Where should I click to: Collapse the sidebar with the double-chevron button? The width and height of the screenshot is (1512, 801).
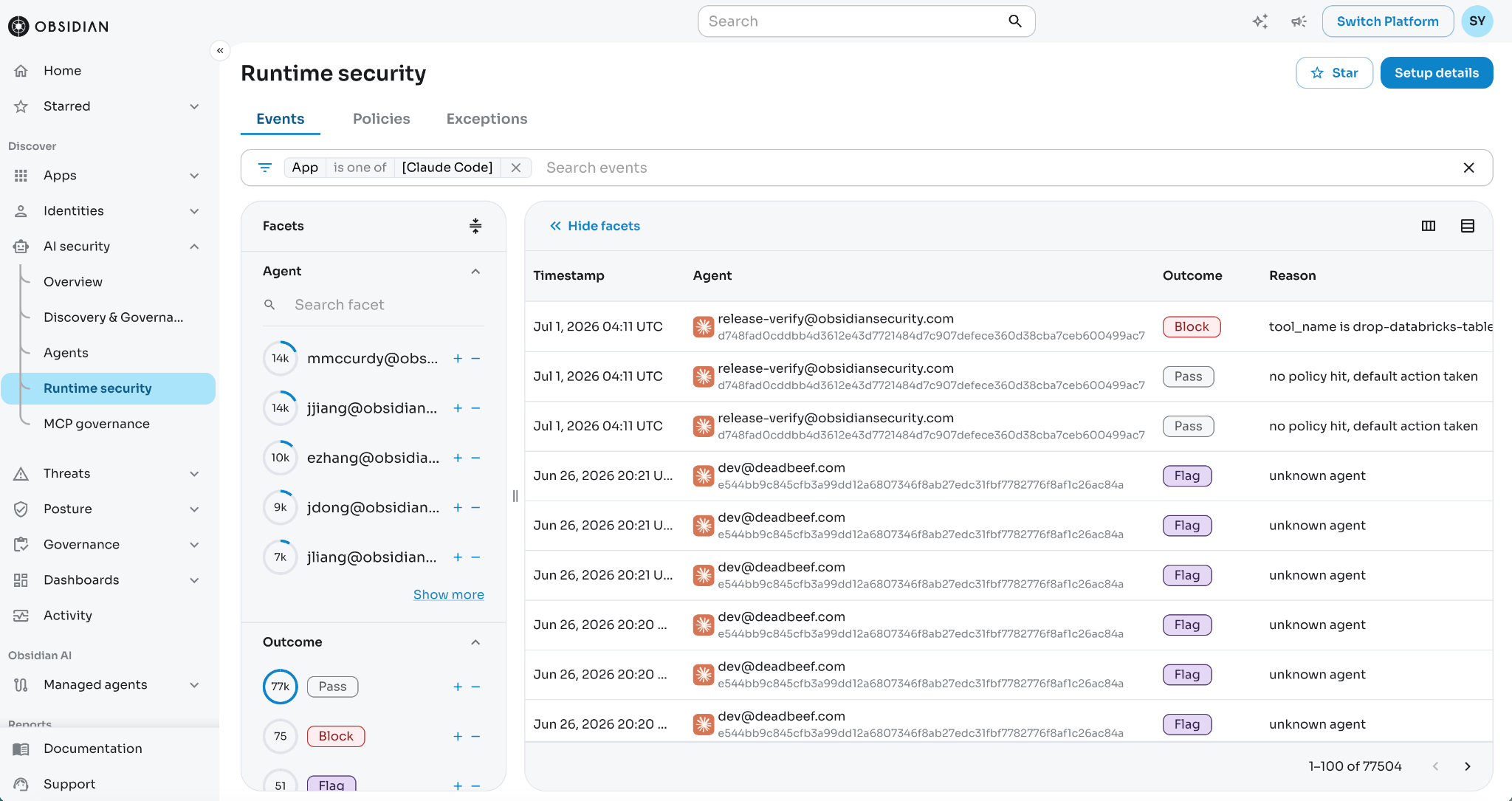tap(220, 50)
